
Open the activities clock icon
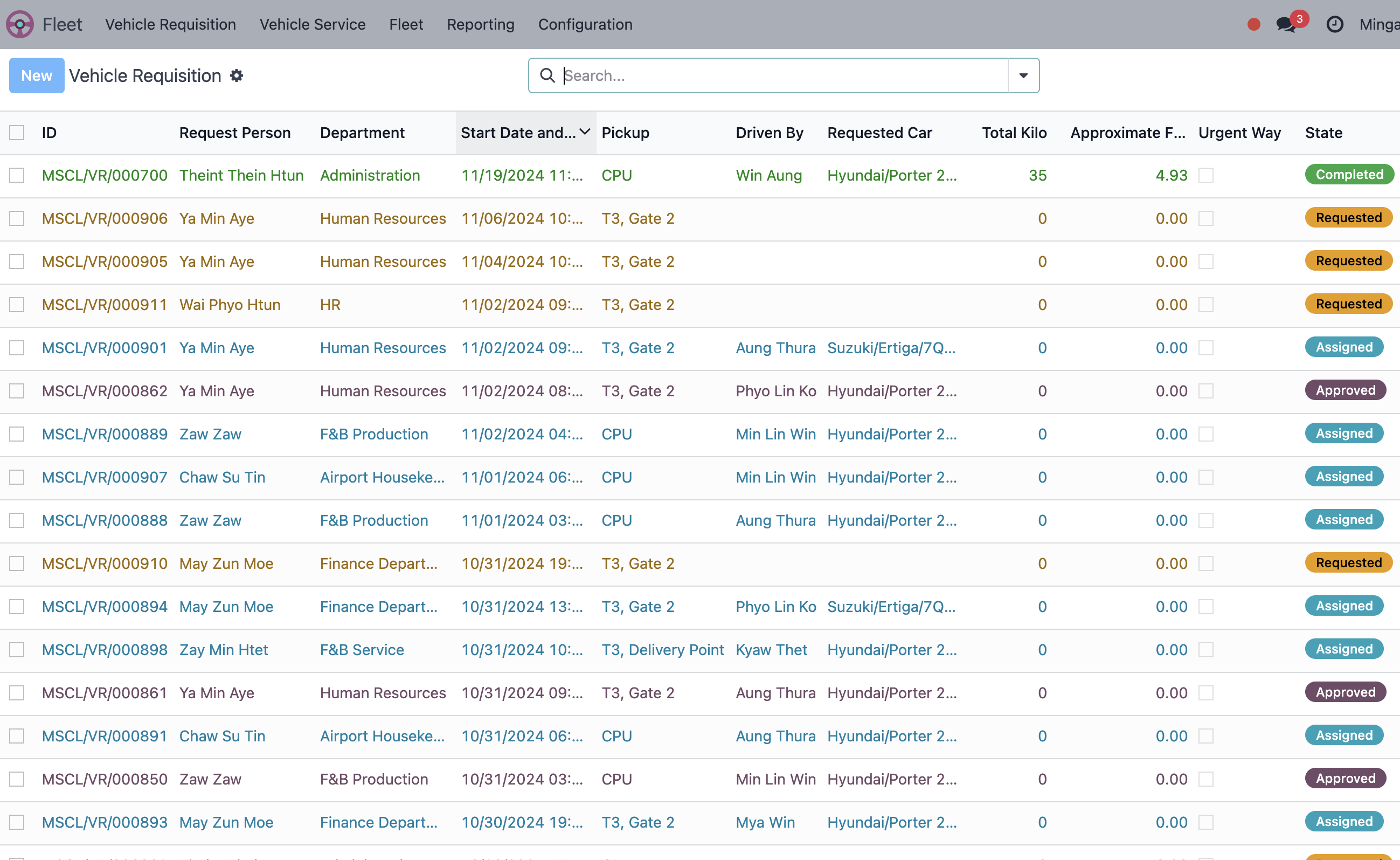coord(1335,24)
